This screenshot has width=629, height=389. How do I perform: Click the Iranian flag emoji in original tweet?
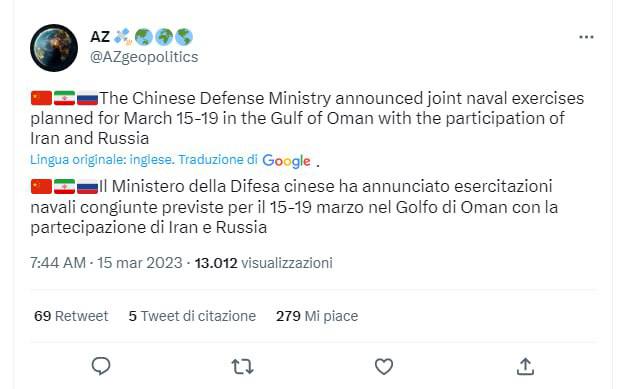pyautogui.click(x=65, y=98)
